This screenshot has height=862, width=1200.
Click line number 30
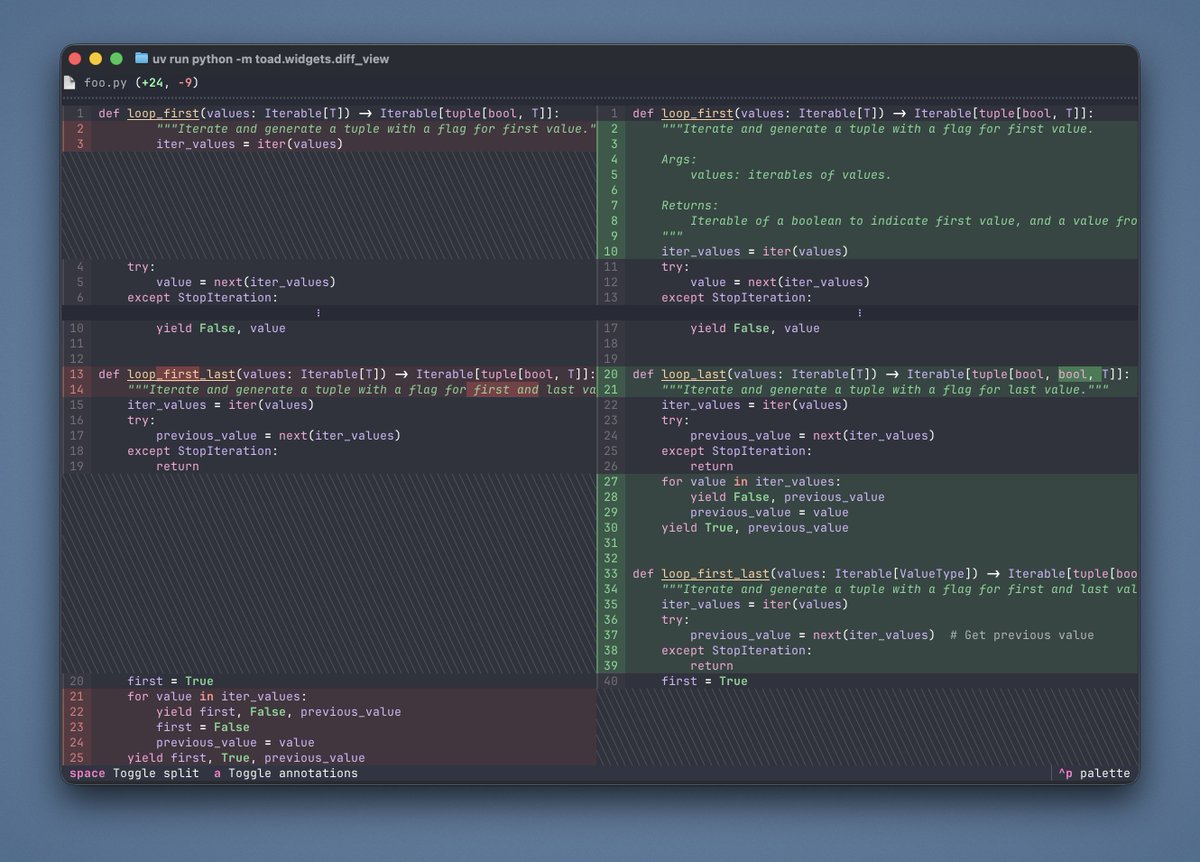click(x=611, y=528)
